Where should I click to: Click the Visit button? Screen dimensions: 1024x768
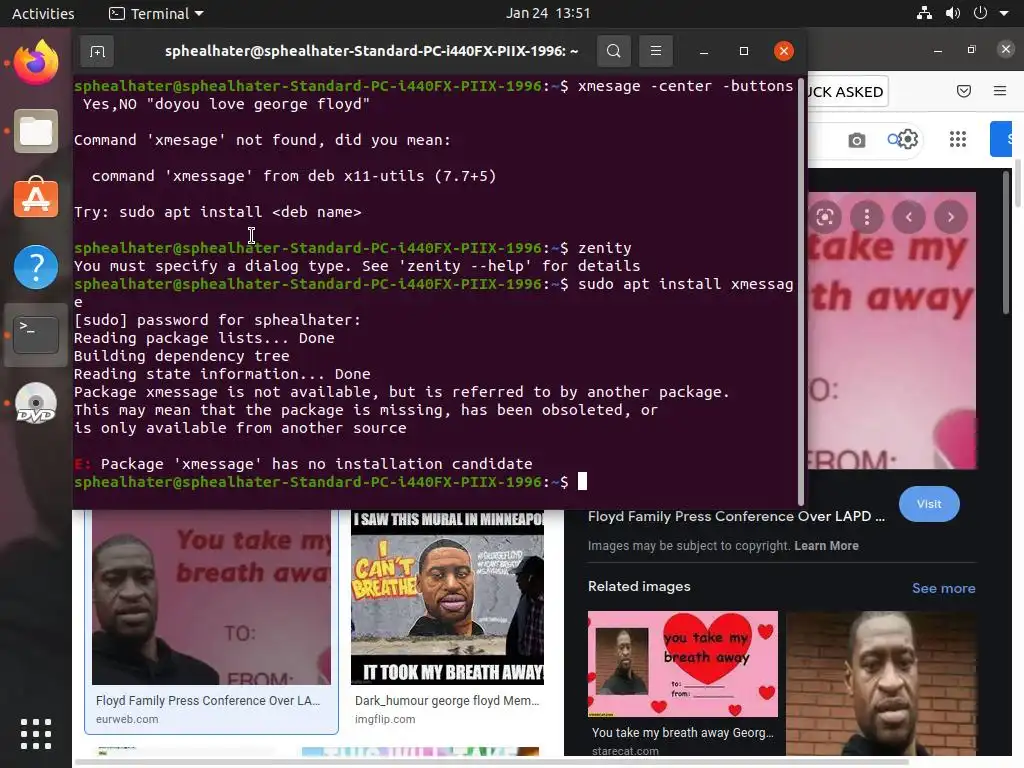(x=929, y=504)
